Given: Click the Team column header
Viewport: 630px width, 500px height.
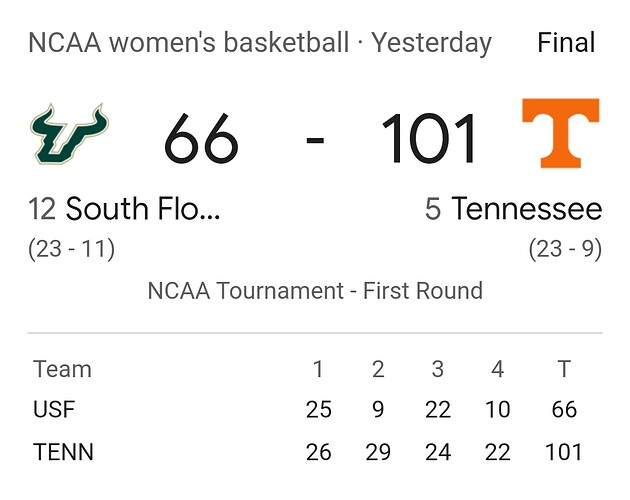Looking at the screenshot, I should 62,369.
